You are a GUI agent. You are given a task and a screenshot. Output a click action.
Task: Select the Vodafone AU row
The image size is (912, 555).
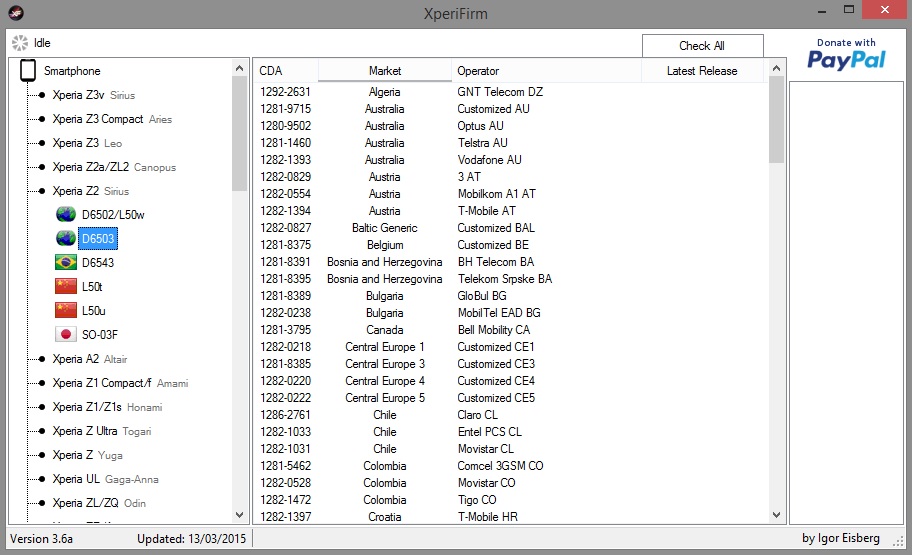pyautogui.click(x=511, y=160)
